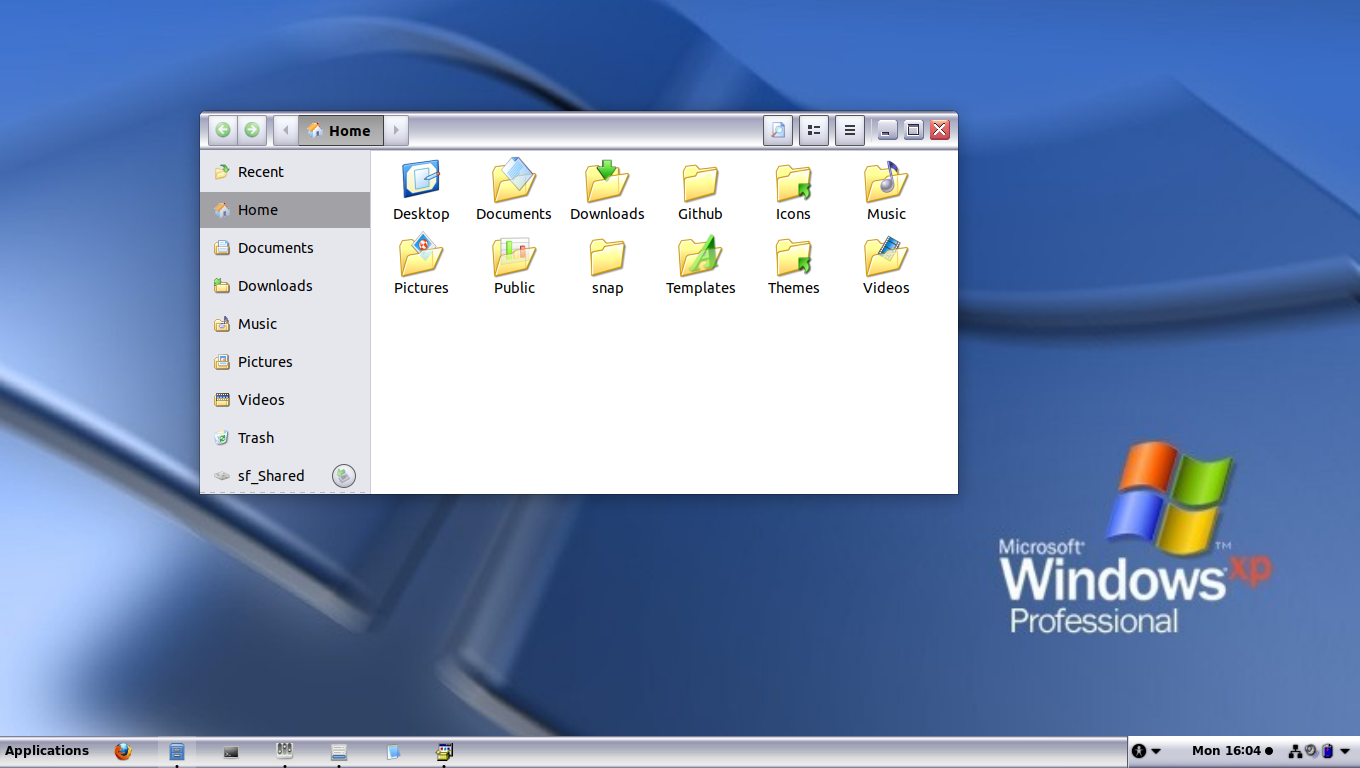Image resolution: width=1360 pixels, height=768 pixels.
Task: Open Trash from the sidebar
Action: click(285, 438)
